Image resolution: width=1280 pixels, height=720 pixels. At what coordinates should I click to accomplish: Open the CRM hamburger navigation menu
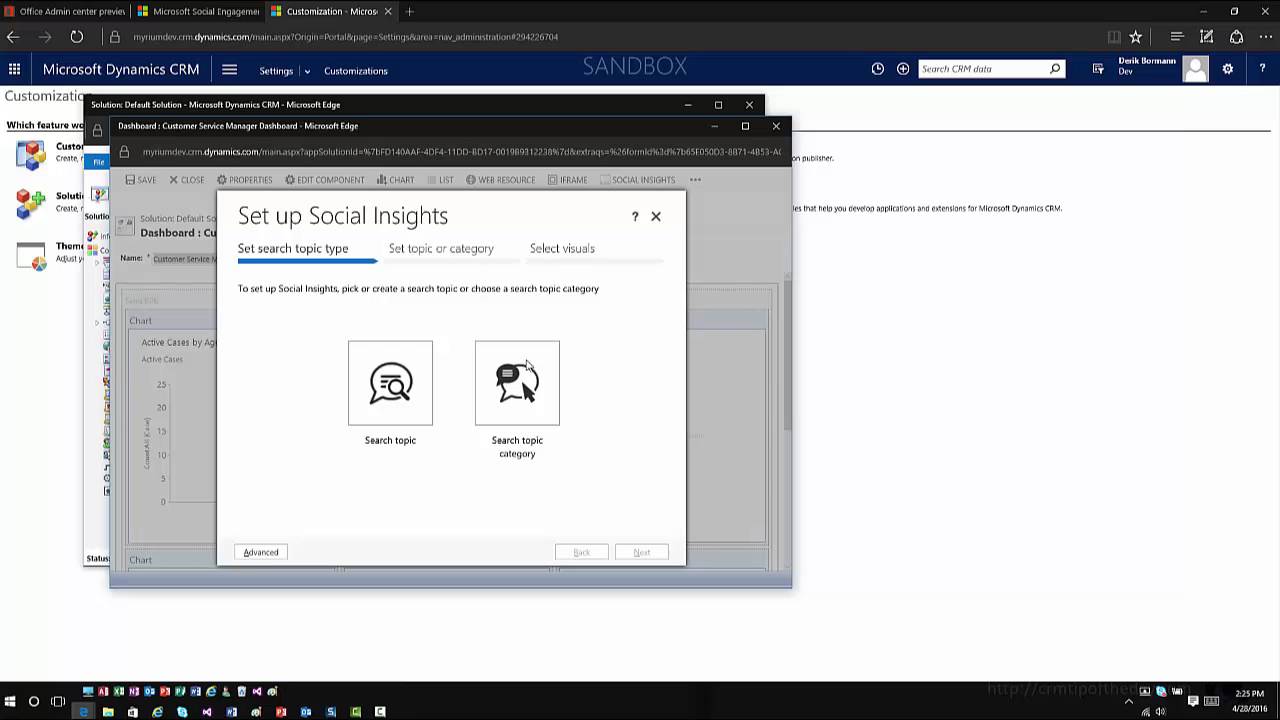click(x=229, y=70)
